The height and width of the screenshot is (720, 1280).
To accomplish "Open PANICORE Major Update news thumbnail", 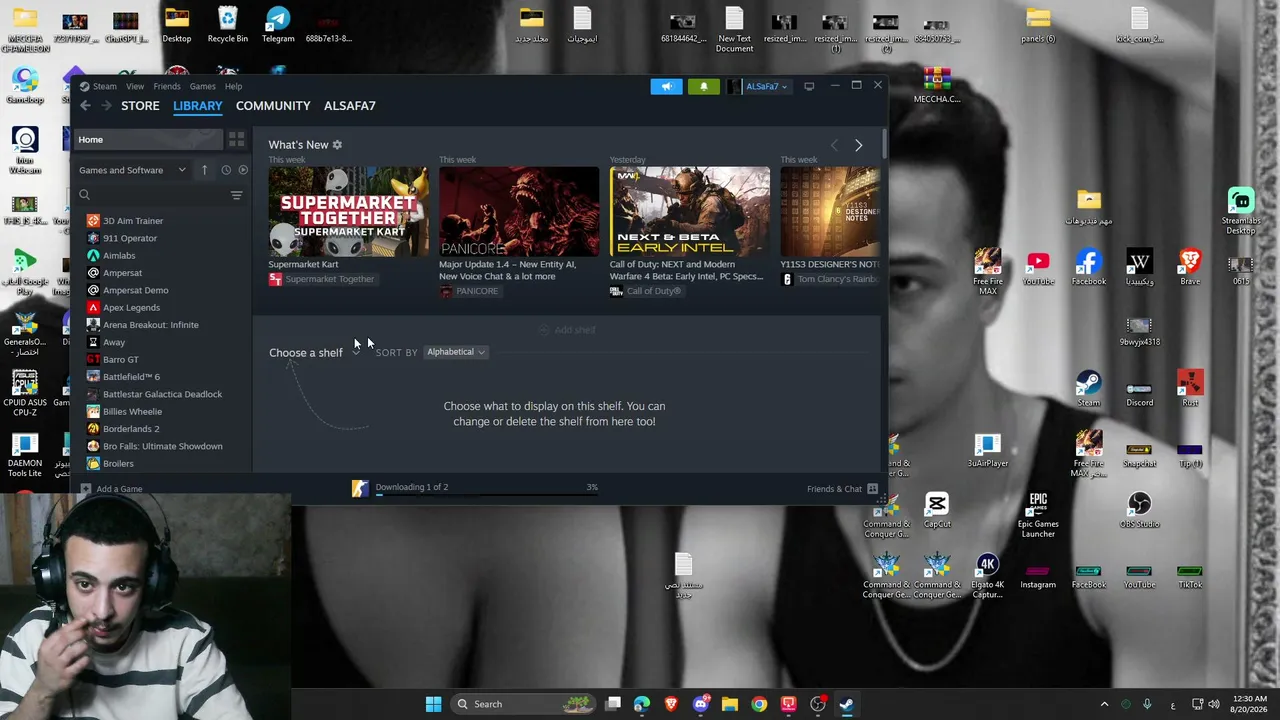I will pos(519,212).
